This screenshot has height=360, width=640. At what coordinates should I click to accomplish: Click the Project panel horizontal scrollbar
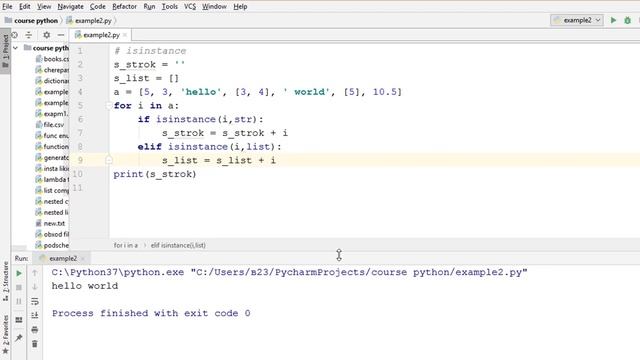[19, 248]
